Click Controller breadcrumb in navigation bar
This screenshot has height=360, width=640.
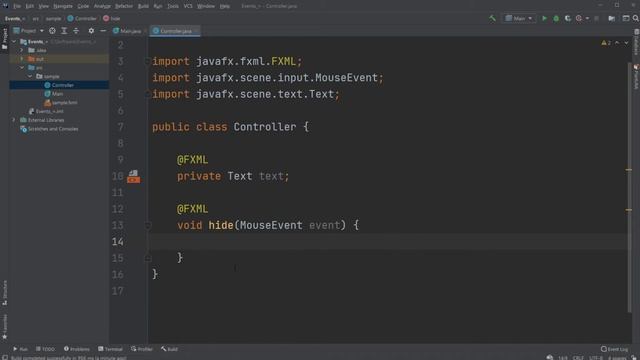pyautogui.click(x=82, y=18)
